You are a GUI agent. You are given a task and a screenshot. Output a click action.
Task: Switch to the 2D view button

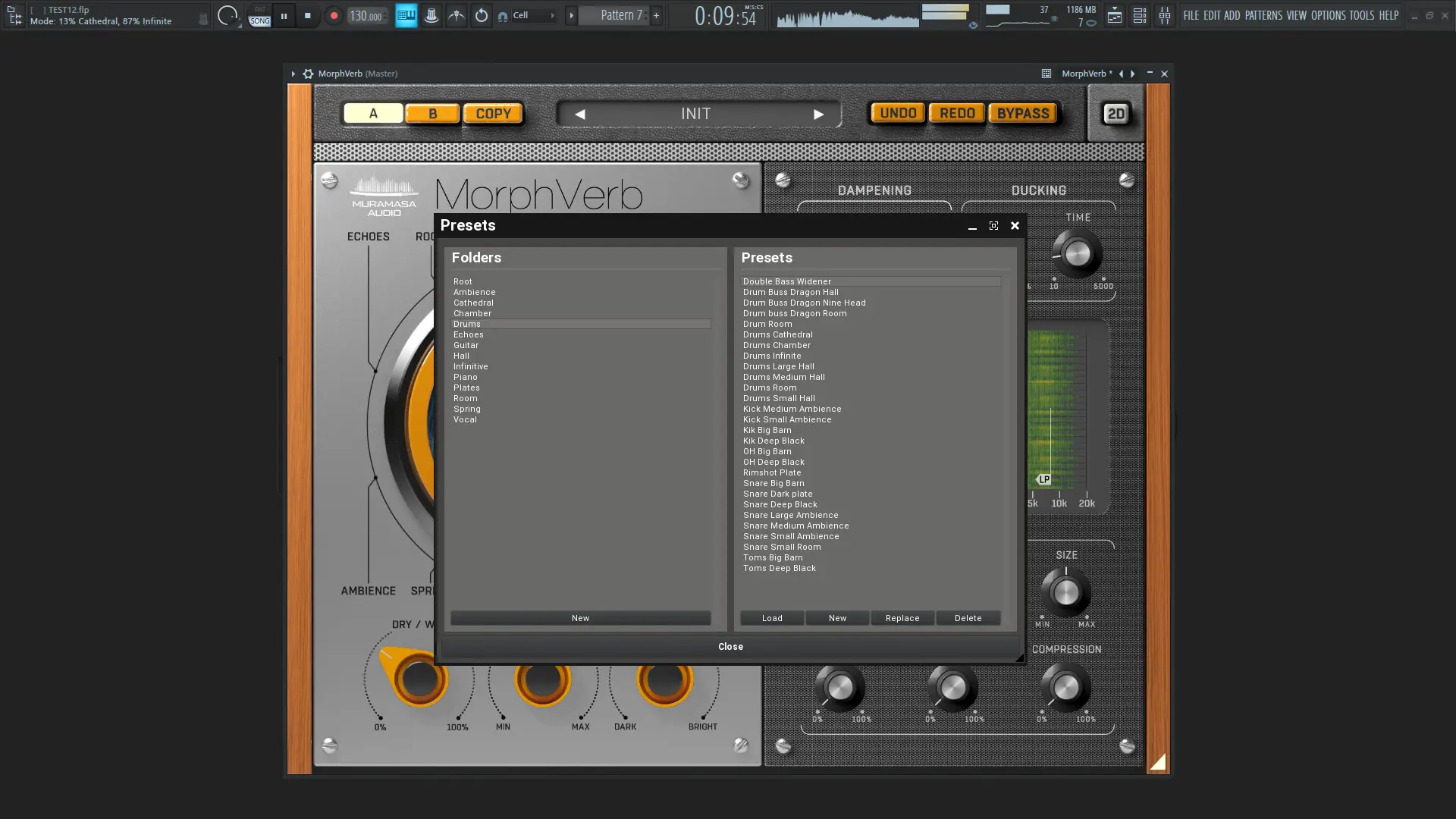click(1116, 114)
